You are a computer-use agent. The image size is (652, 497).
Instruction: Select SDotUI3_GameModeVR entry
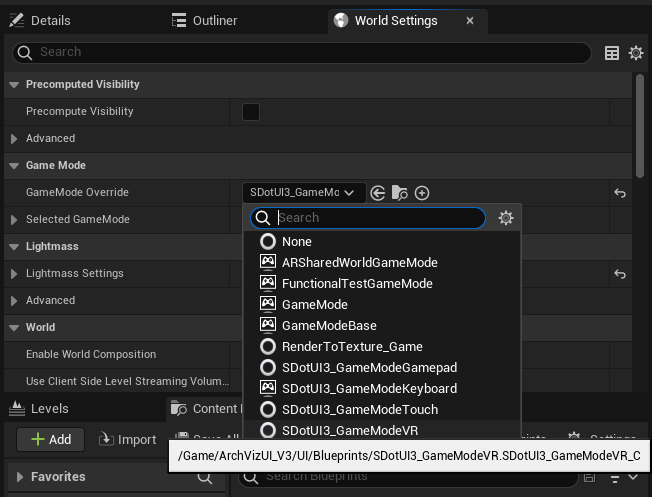pyautogui.click(x=381, y=430)
